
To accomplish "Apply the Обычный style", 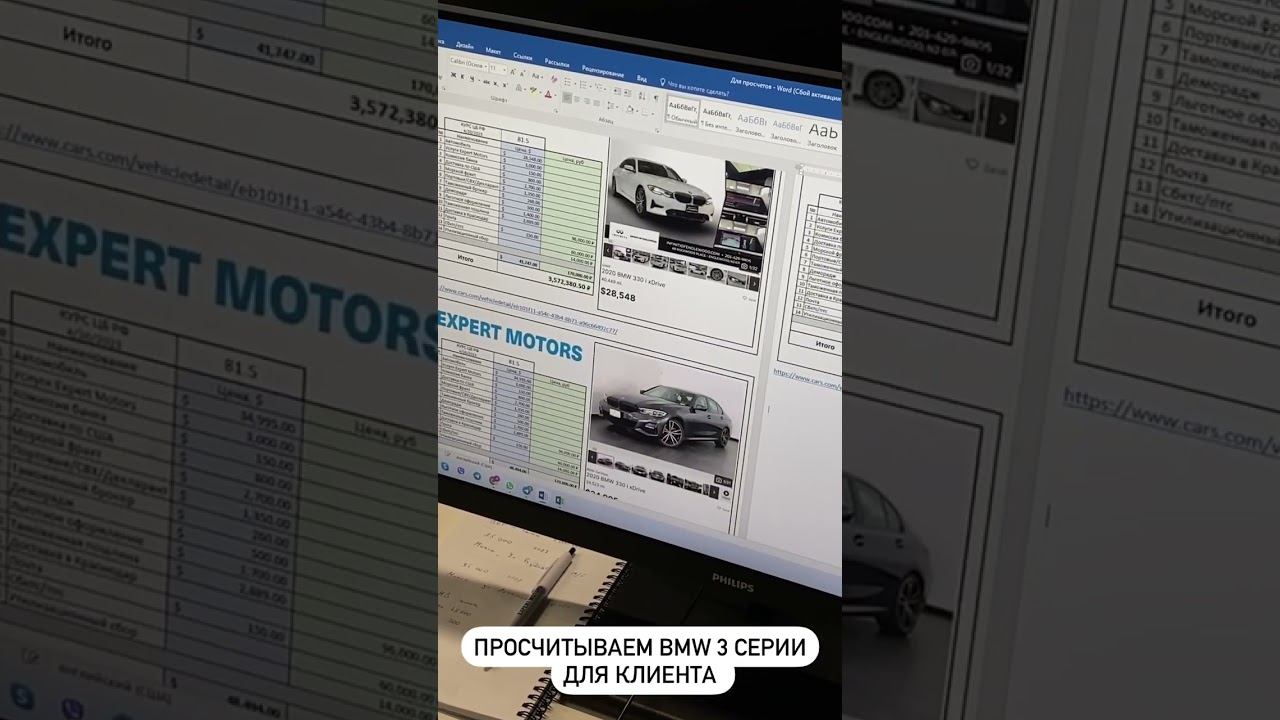I will coord(682,108).
